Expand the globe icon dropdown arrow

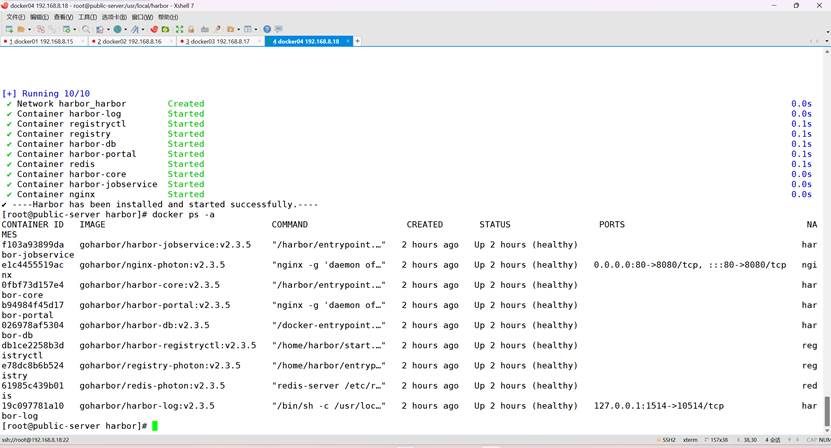tap(126, 29)
